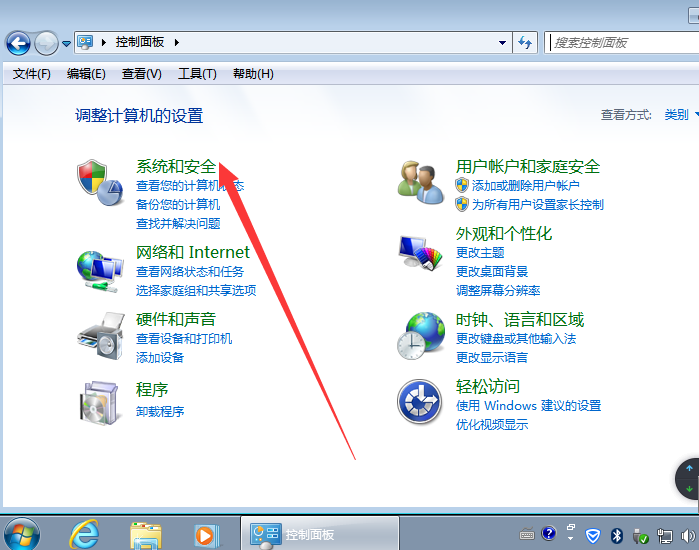Click the Back navigation arrow button
Screen dimensions: 699x550
pos(18,43)
